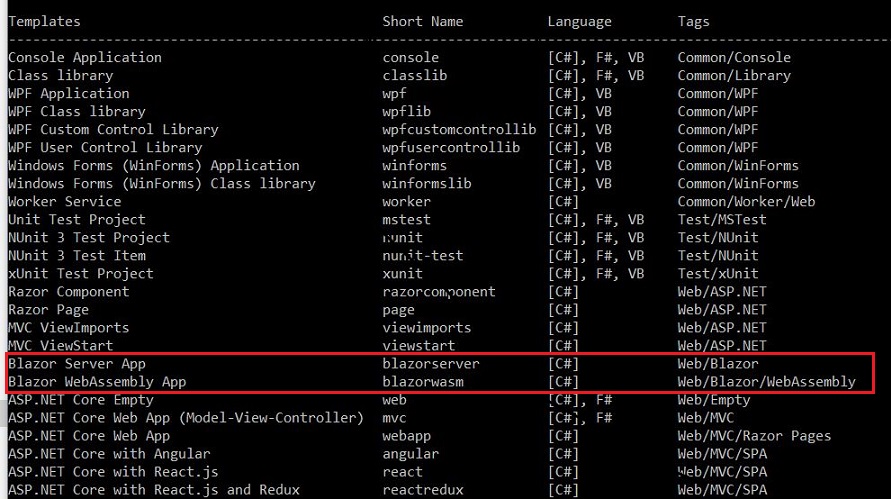
Task: Click the short name "wpfcustomcontrollib"
Action: click(459, 130)
